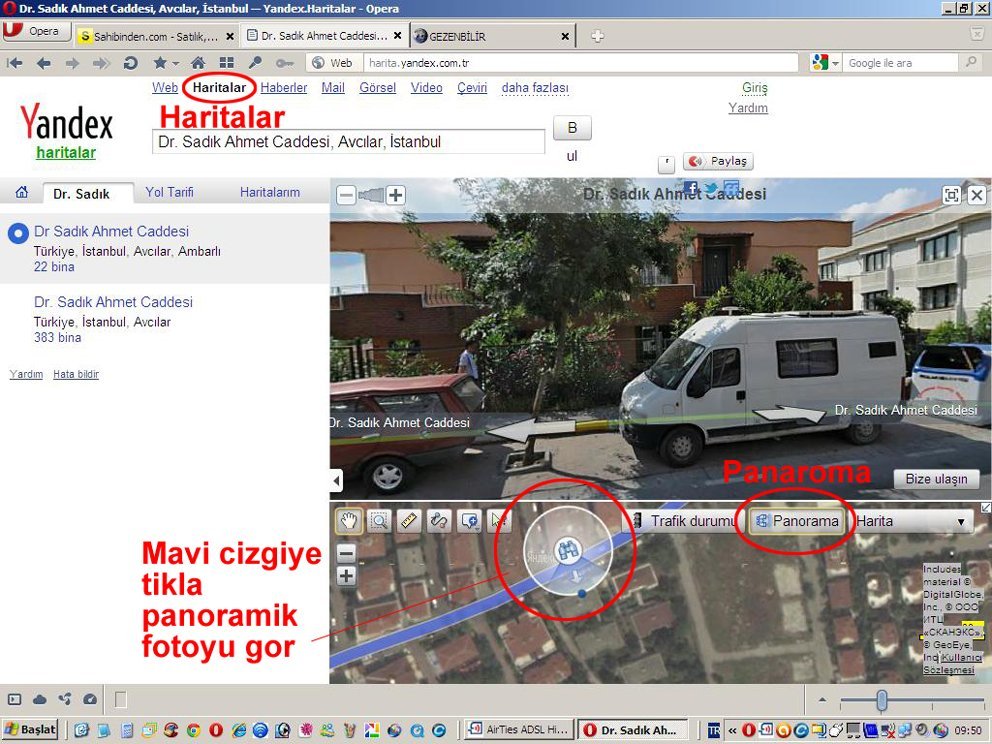
Task: Click the Bize ulaşın button
Action: 936,479
